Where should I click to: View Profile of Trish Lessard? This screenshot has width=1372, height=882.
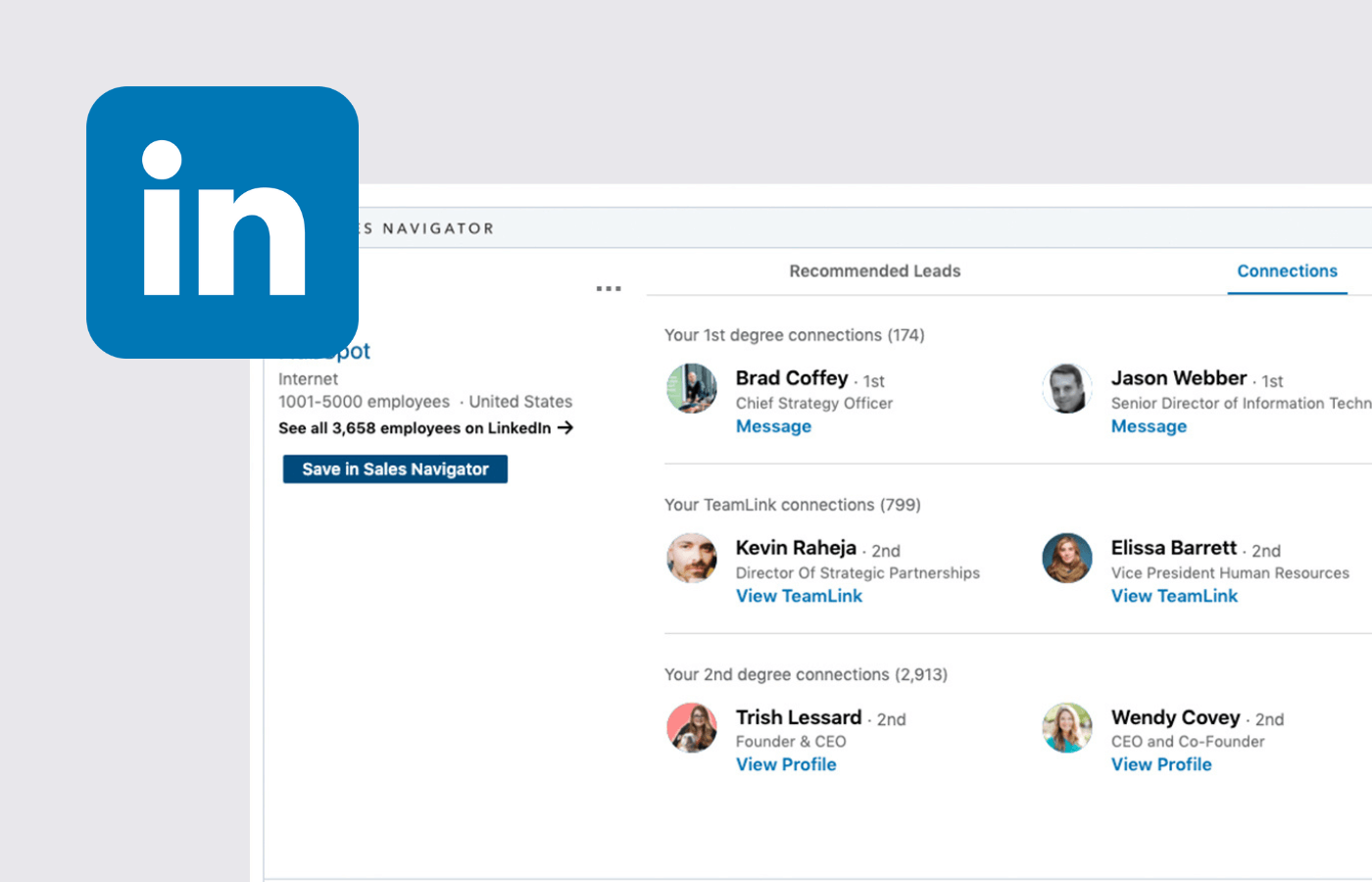point(786,764)
